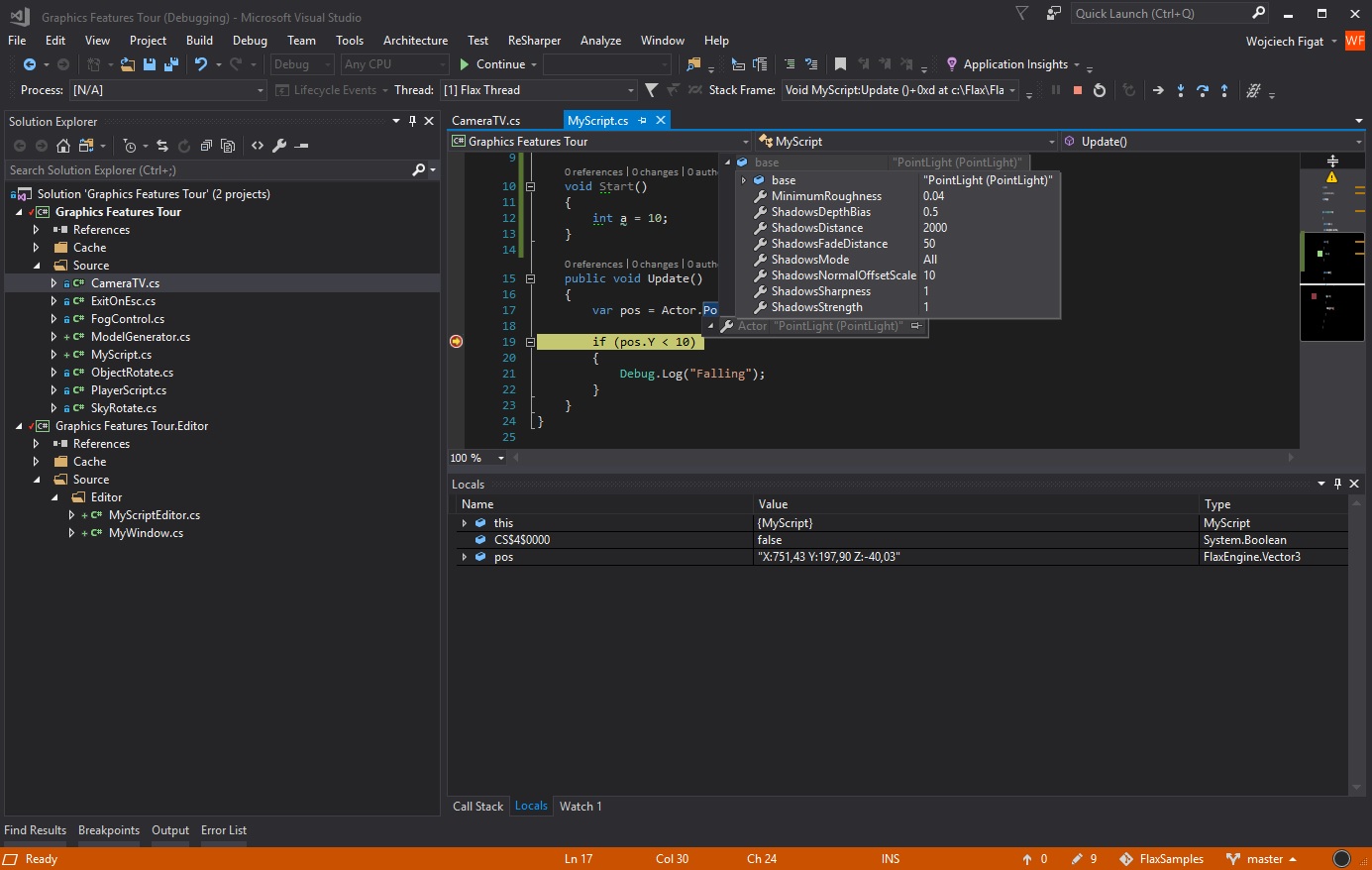Click the Solution Explorer search magnifier icon
1372x870 pixels.
(419, 170)
